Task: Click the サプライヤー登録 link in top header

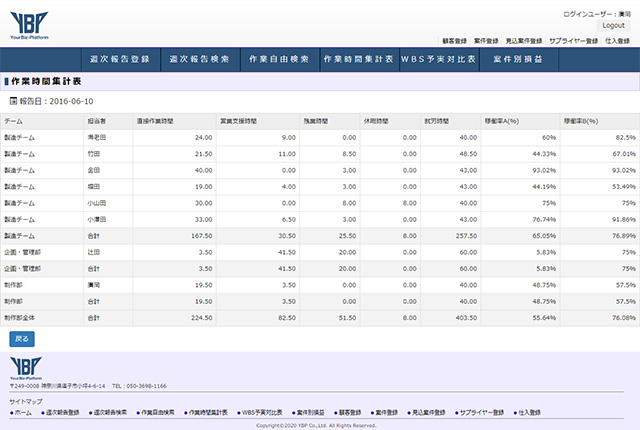Action: coord(574,41)
